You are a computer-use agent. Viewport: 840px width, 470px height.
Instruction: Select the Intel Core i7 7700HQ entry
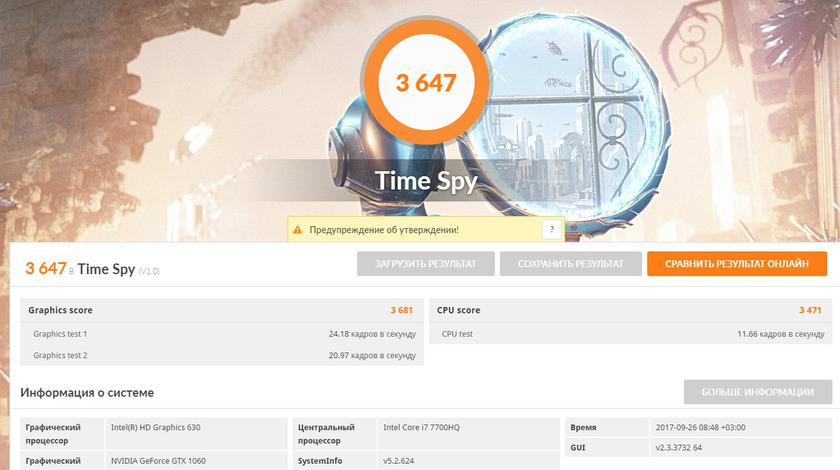coord(421,427)
